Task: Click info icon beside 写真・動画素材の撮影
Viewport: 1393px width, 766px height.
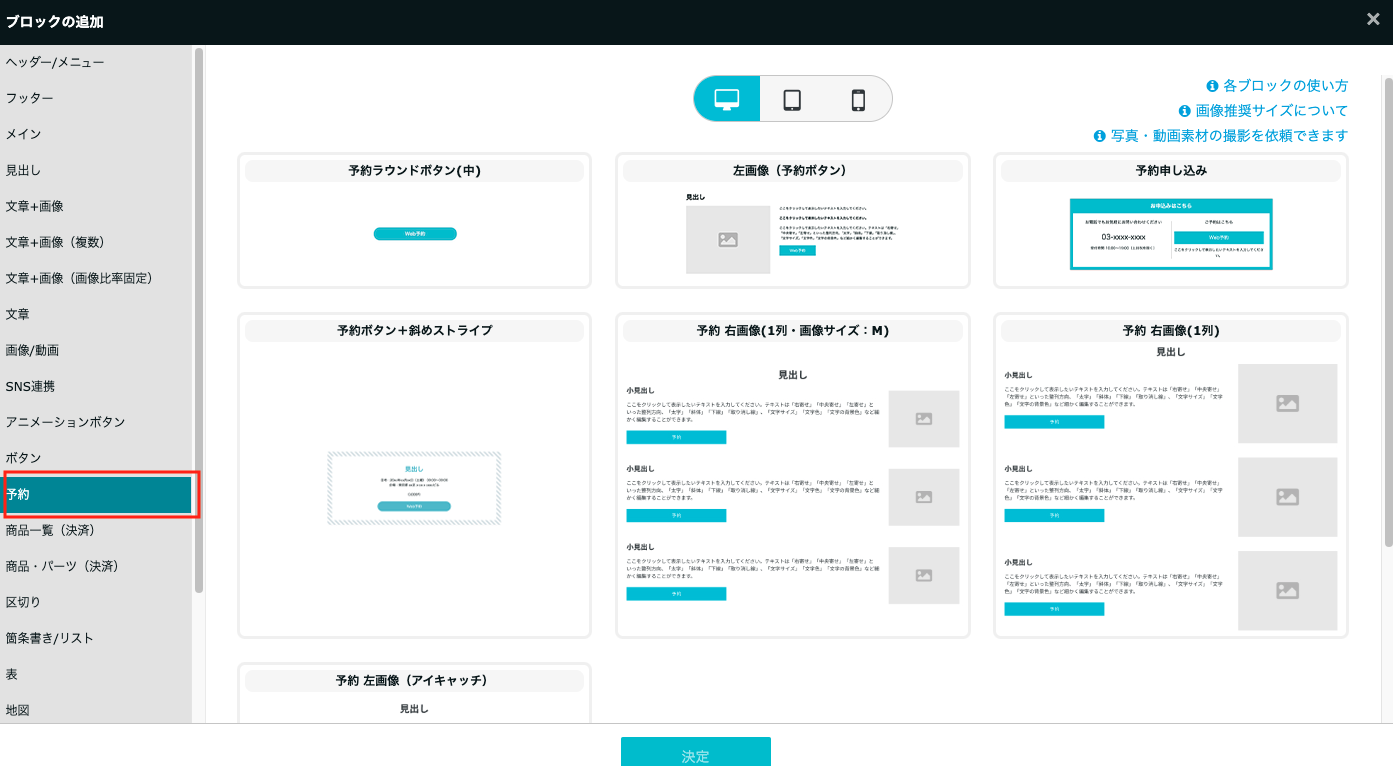Action: click(1100, 136)
